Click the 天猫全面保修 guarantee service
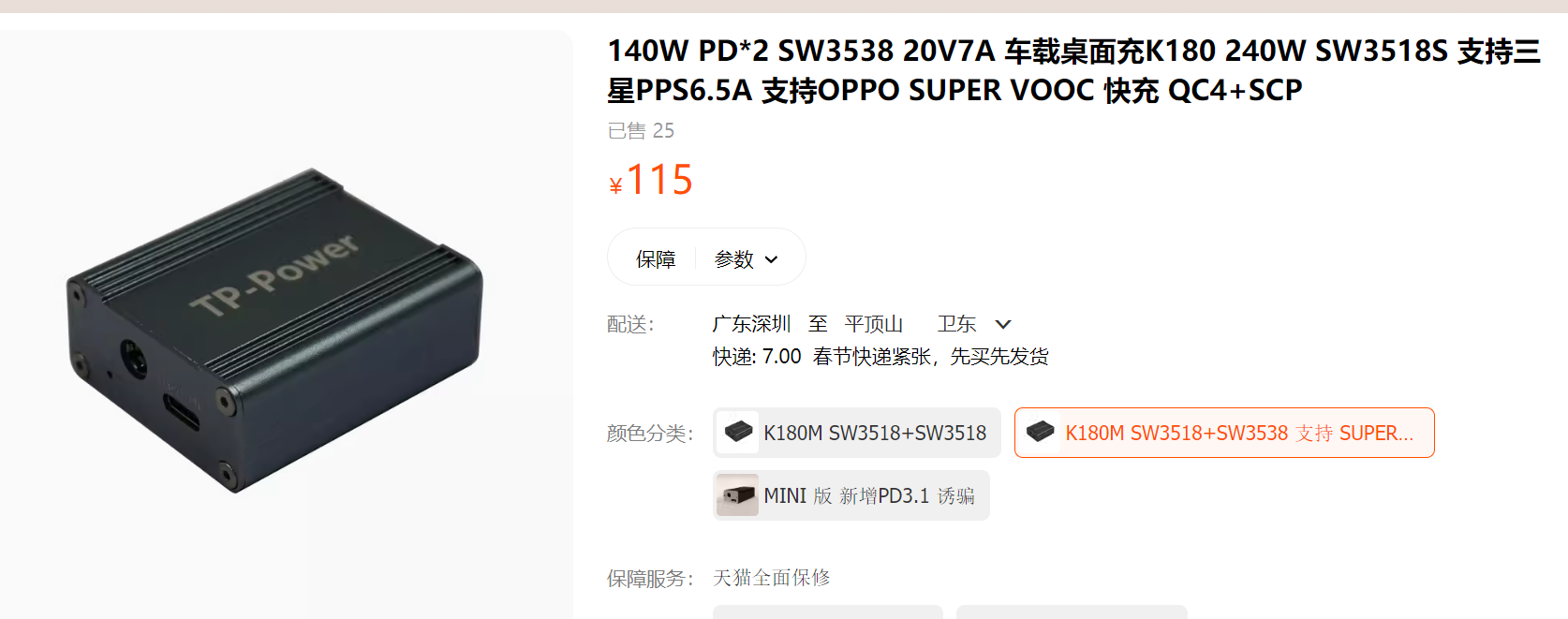The width and height of the screenshot is (1568, 619). coord(772,578)
